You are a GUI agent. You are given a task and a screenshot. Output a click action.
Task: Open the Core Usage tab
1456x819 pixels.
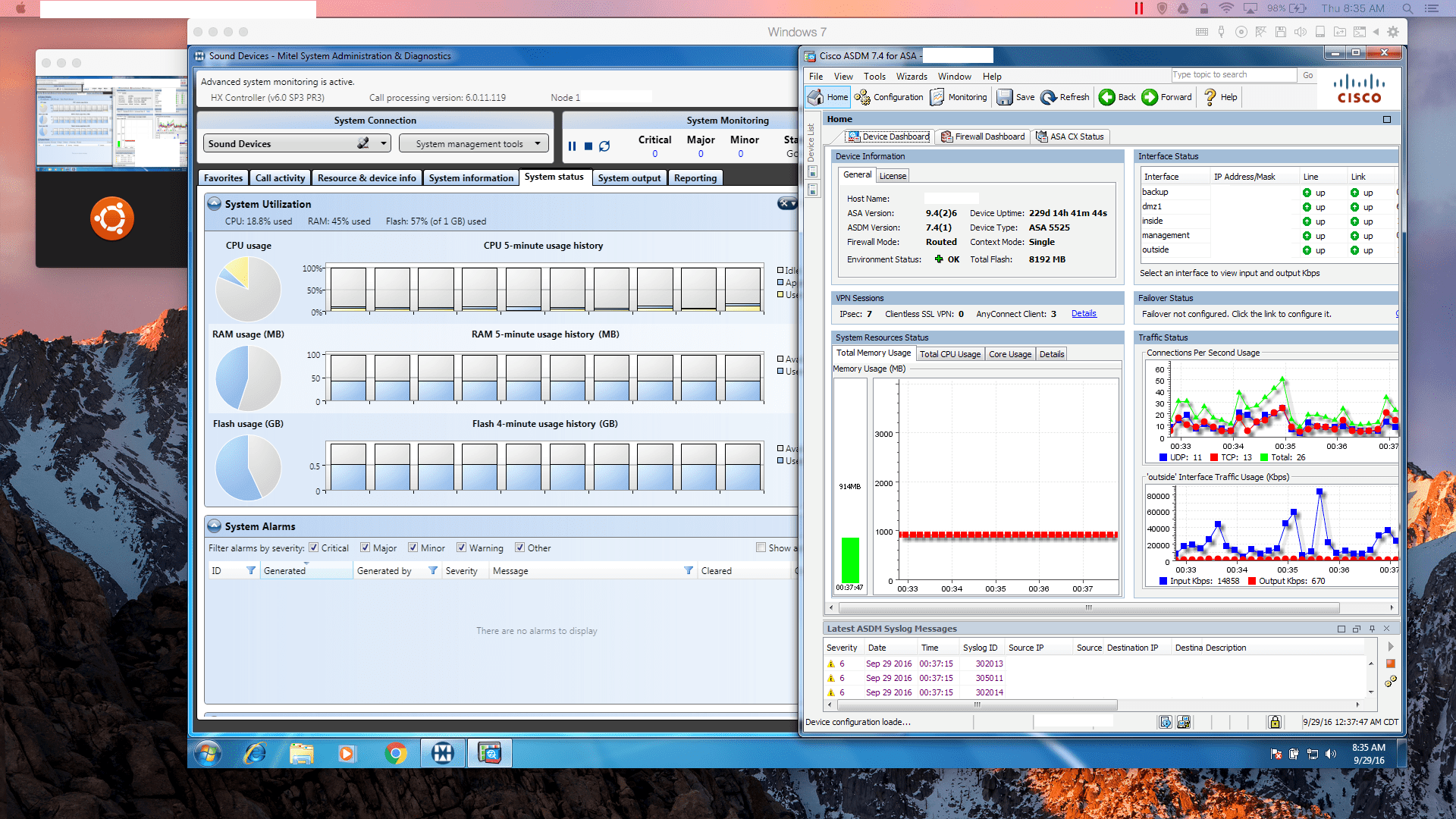[1010, 354]
